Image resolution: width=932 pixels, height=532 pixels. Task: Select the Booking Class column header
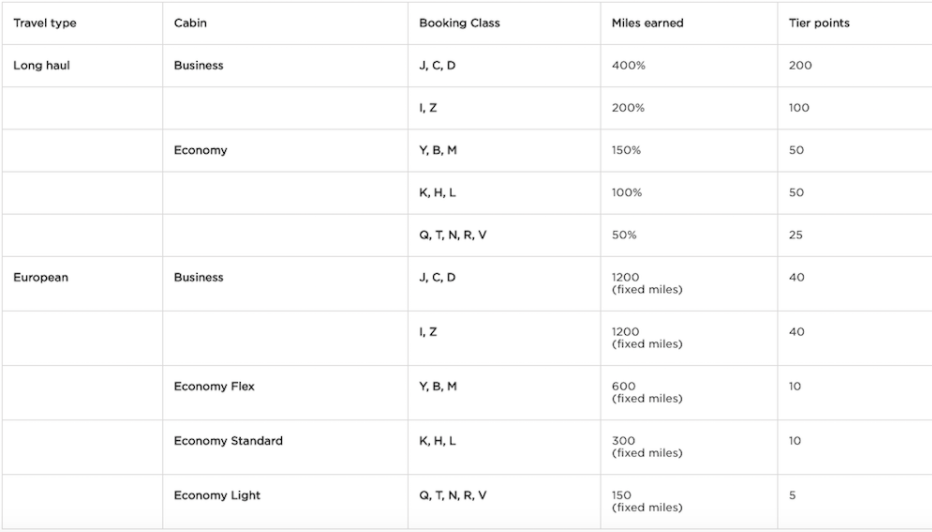459,23
